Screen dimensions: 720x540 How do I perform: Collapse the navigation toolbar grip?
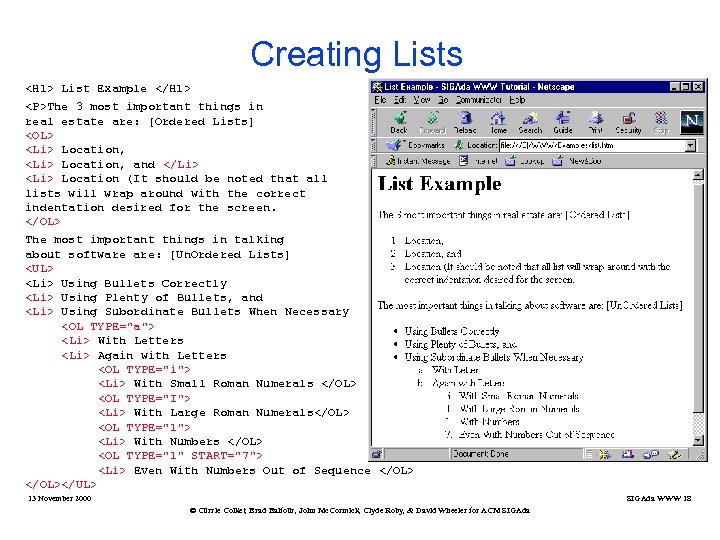pyautogui.click(x=374, y=122)
